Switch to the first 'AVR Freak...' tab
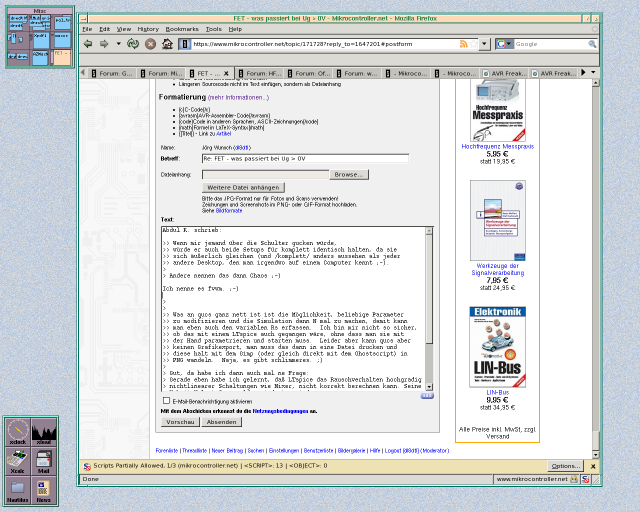 click(x=505, y=73)
